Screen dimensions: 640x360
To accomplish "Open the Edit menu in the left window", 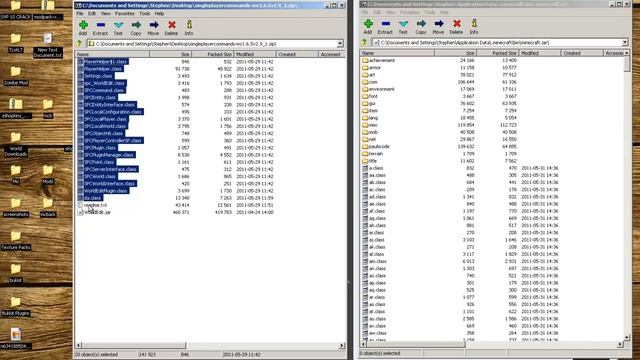I will (92, 13).
